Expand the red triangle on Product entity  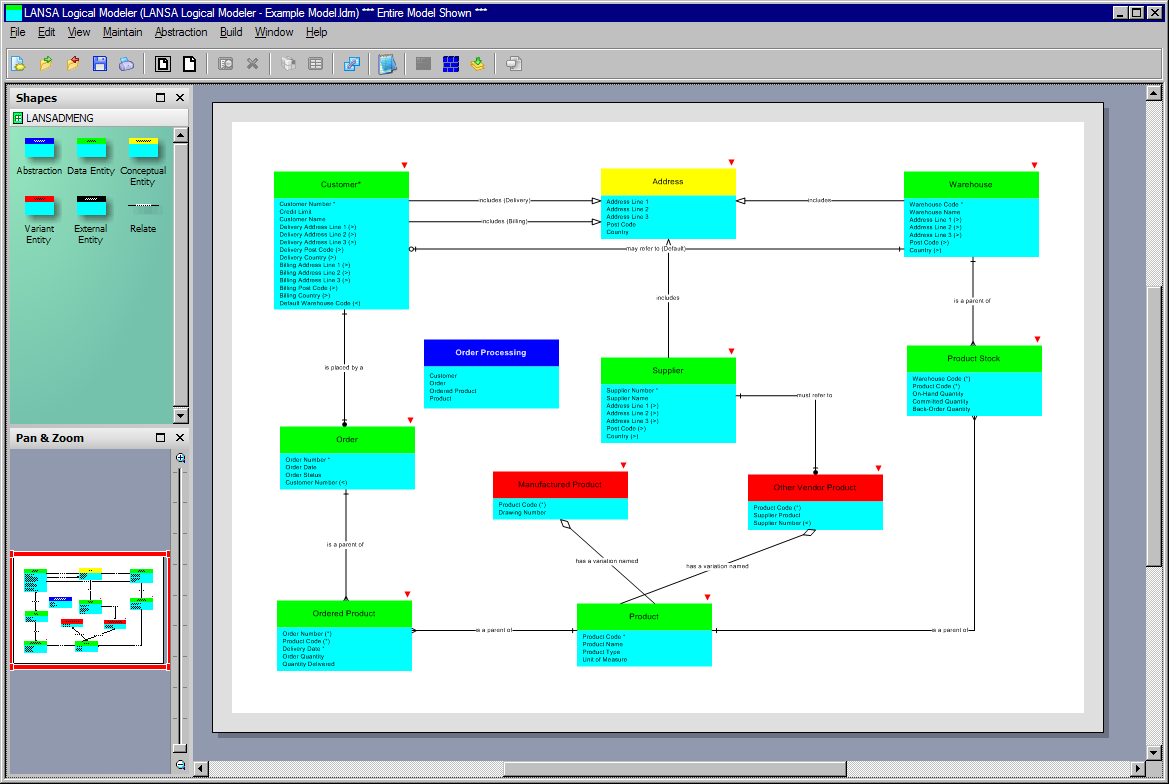tap(708, 598)
